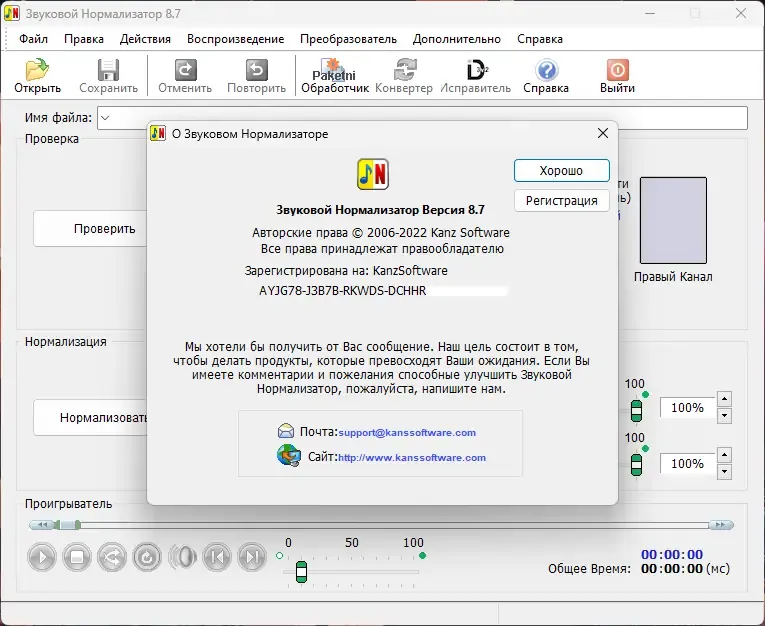
Task: Open the Конвертер tool icon
Action: click(x=404, y=70)
